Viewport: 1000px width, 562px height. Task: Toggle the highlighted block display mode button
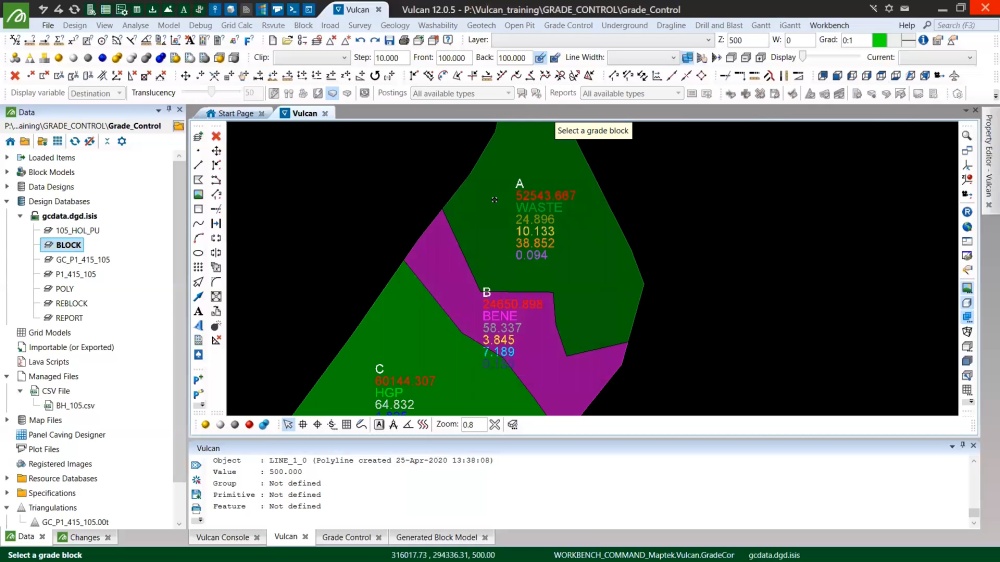pyautogui.click(x=332, y=93)
